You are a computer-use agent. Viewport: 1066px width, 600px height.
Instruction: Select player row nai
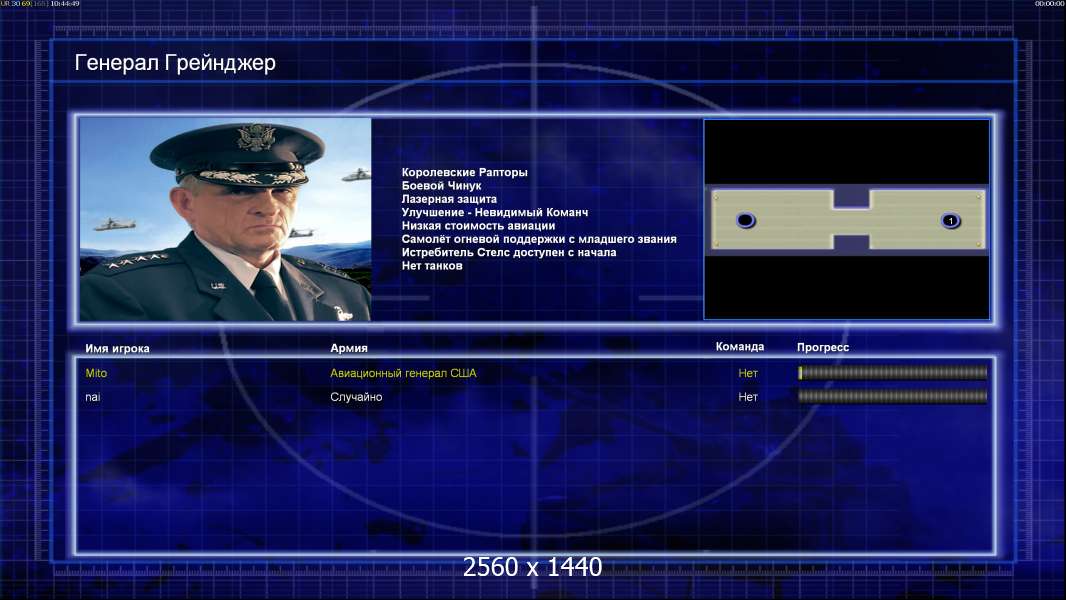point(535,397)
